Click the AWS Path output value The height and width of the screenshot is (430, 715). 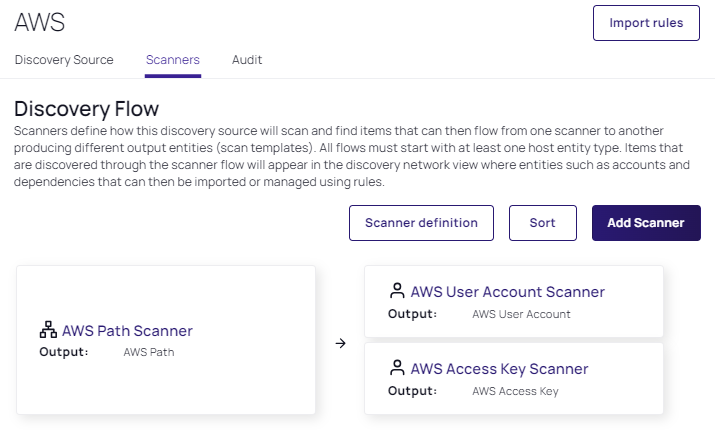coord(149,352)
